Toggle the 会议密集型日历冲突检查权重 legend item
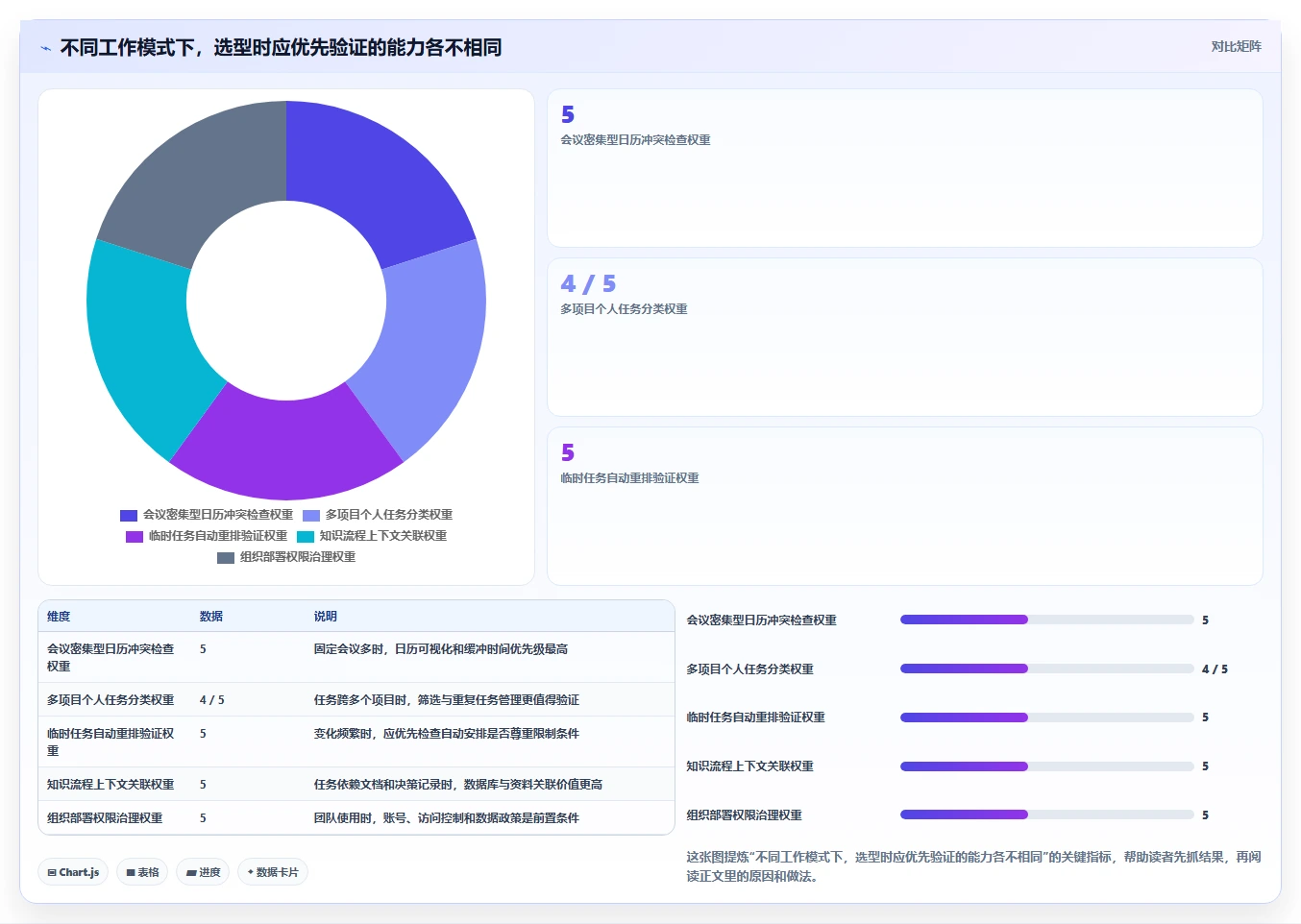1301x924 pixels. tap(207, 515)
